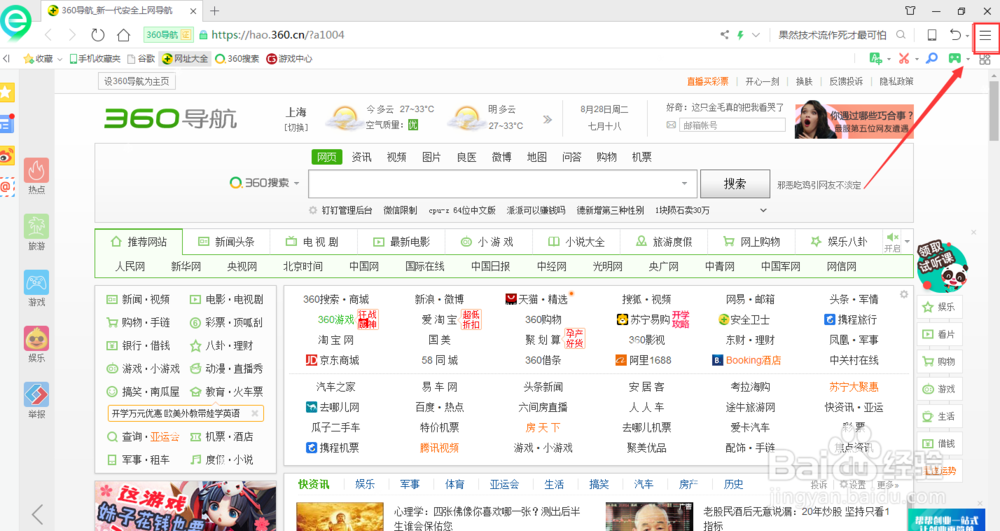This screenshot has width=1000, height=531.
Task: Click the Weibo eye icon in sidebar
Action: point(6,155)
